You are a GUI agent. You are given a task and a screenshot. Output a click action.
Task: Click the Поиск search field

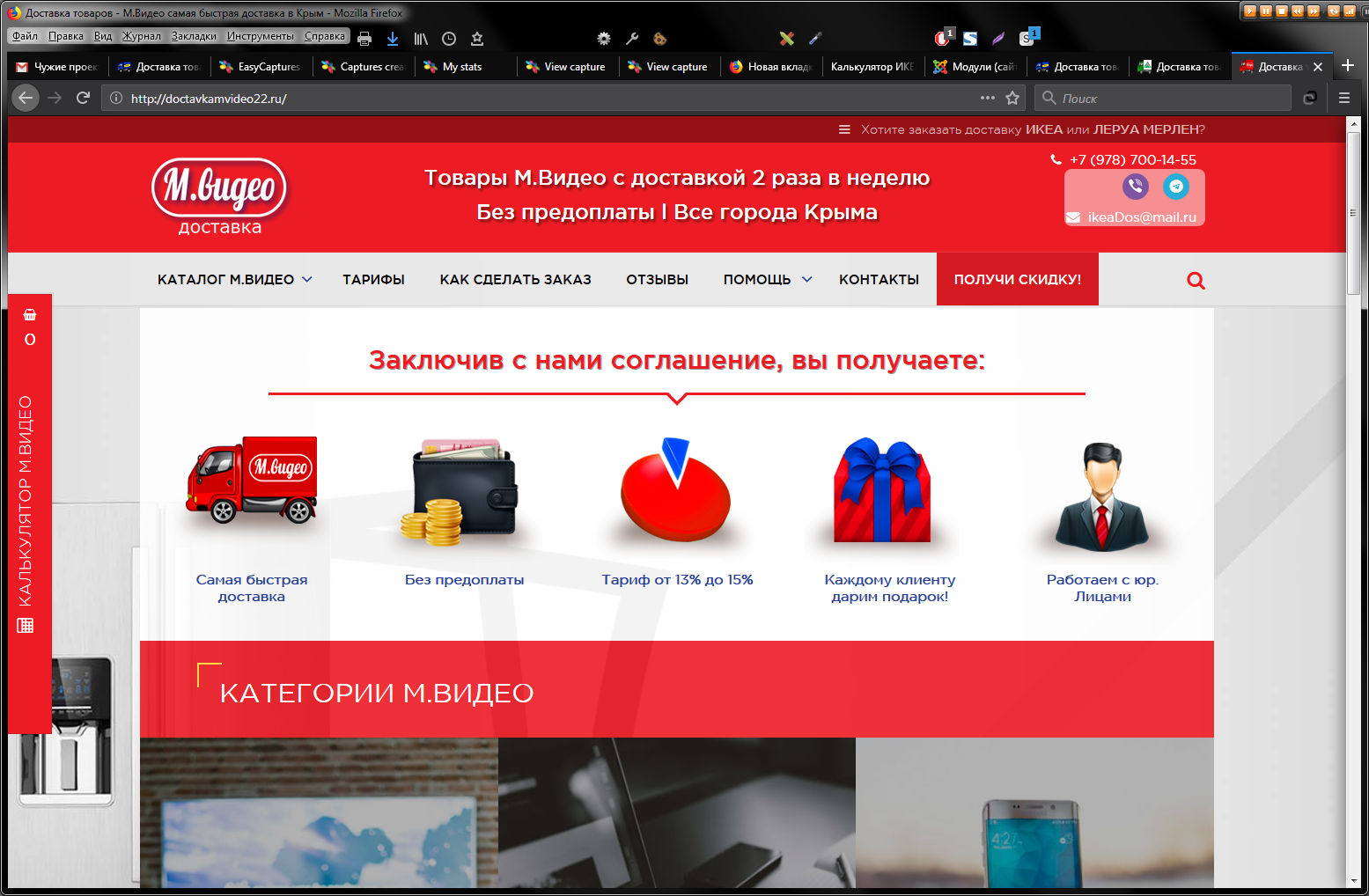tap(1162, 98)
